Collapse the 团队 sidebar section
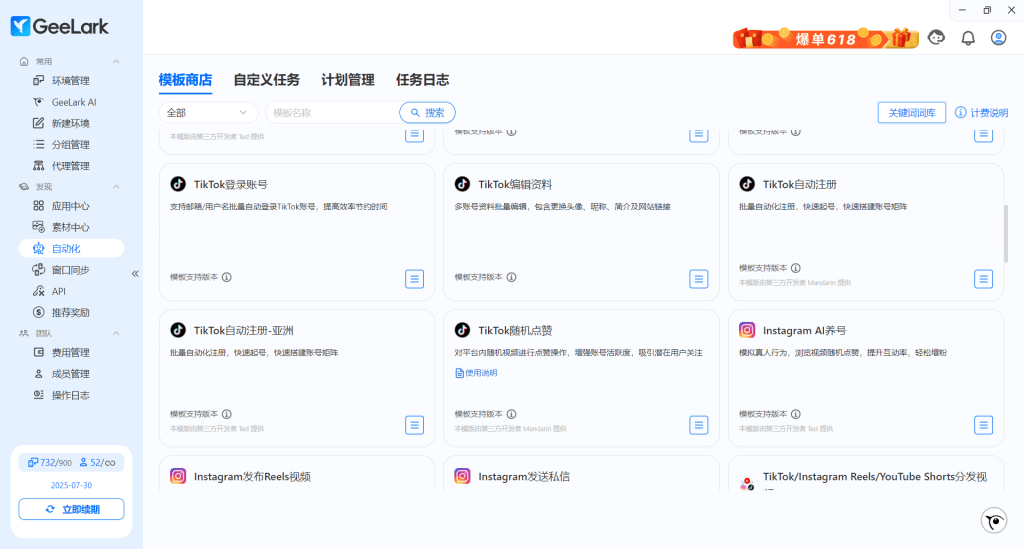The width and height of the screenshot is (1024, 549). [116, 333]
